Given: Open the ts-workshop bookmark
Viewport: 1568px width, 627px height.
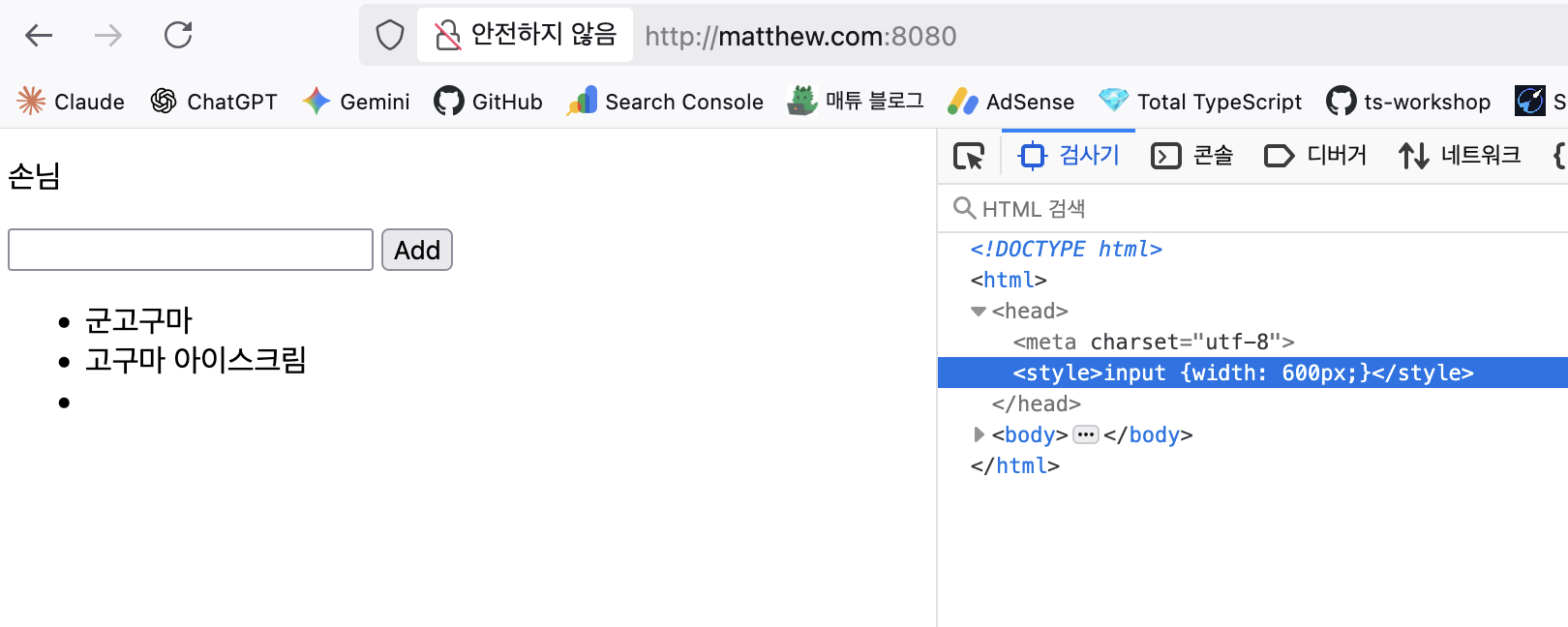Looking at the screenshot, I should coord(1408,102).
